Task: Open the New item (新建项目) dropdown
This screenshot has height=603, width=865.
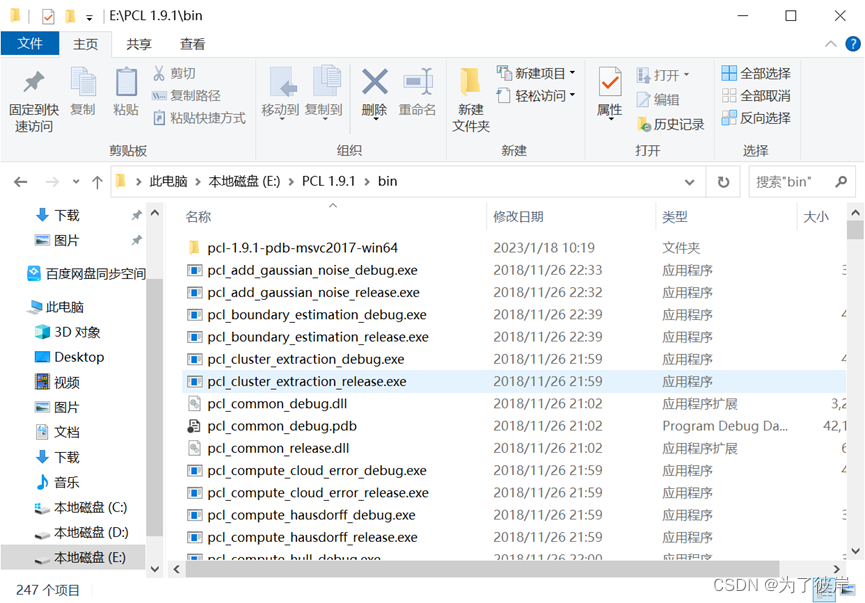Action: pos(536,73)
